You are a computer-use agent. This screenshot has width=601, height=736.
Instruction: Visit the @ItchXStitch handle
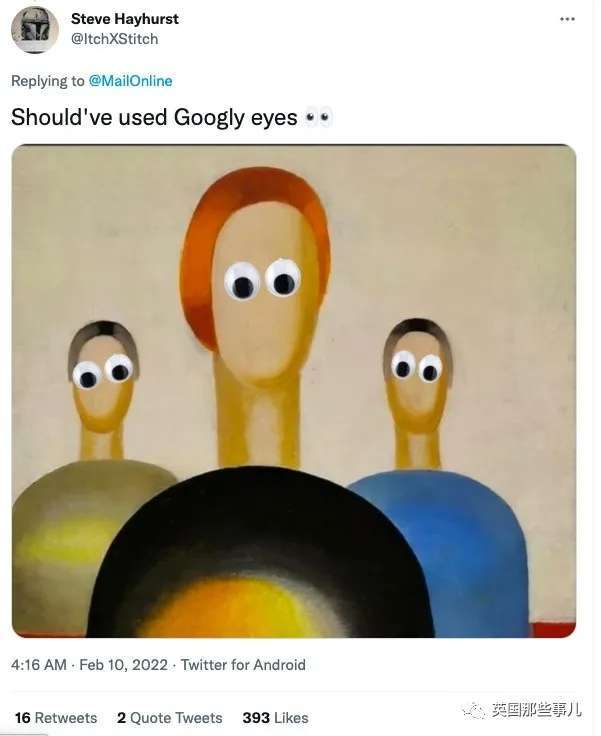click(x=114, y=39)
